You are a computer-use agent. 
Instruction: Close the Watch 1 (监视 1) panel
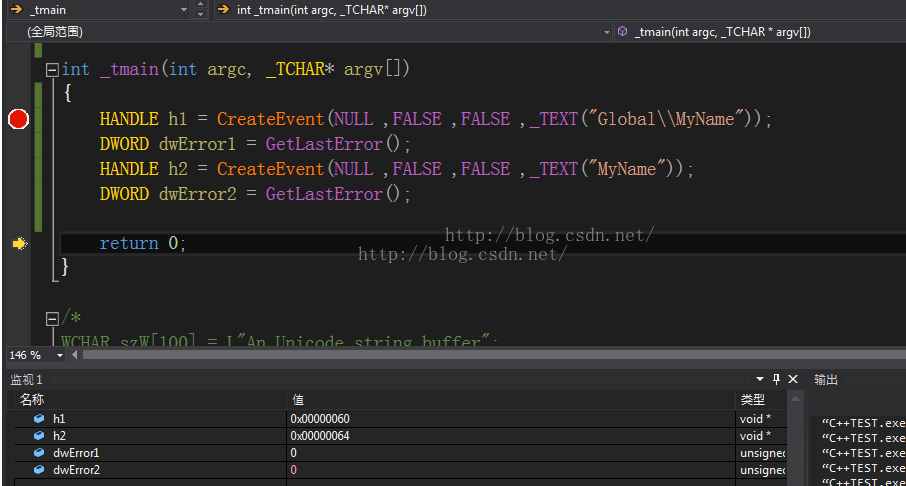click(793, 379)
